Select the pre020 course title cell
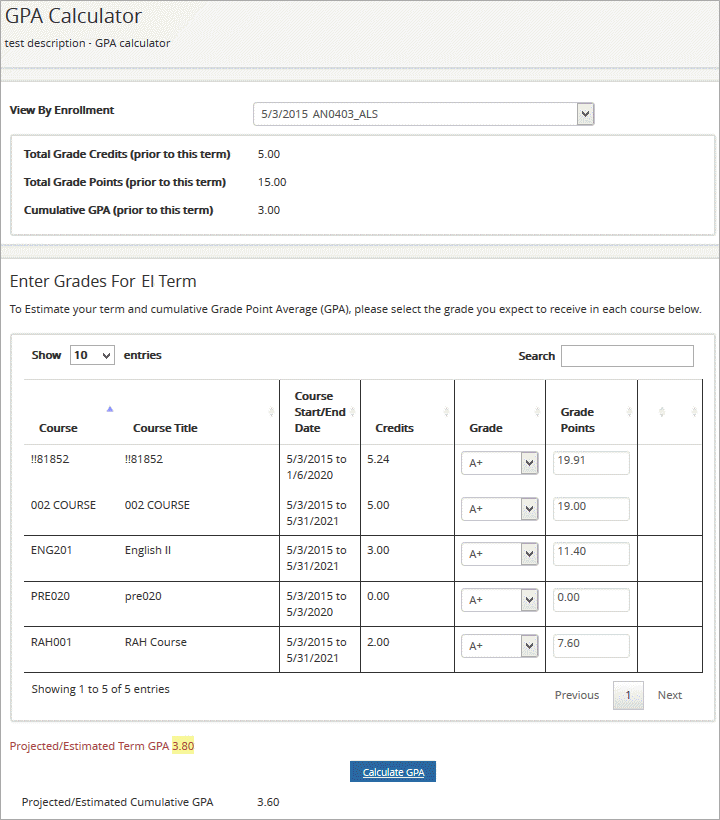The image size is (720, 820). [x=143, y=596]
